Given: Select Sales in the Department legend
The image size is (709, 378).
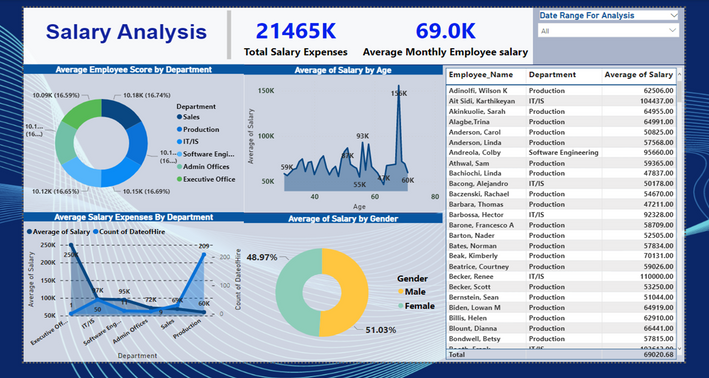Looking at the screenshot, I should pyautogui.click(x=188, y=117).
